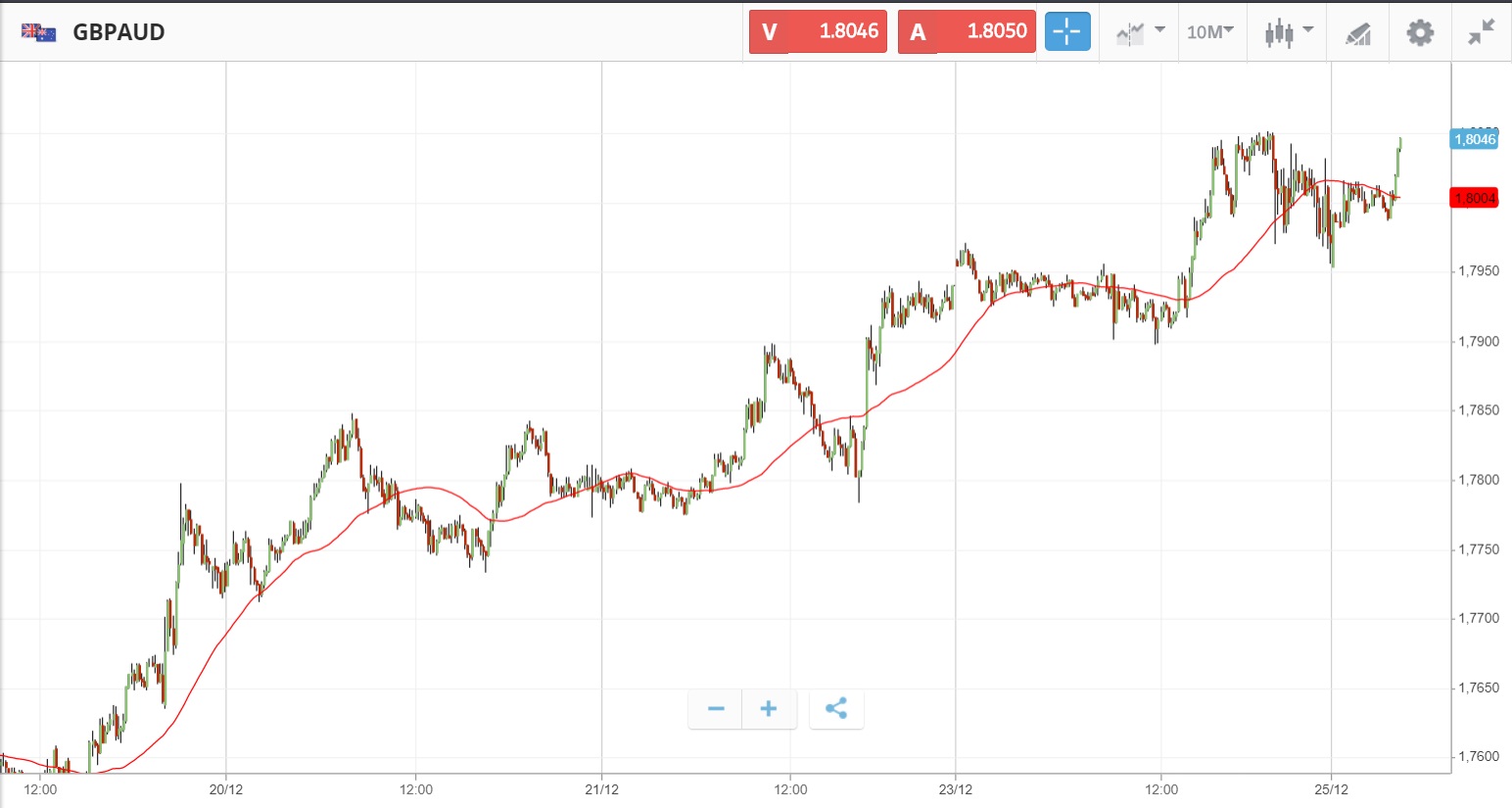Click the sell V 1.8046 button

(818, 31)
